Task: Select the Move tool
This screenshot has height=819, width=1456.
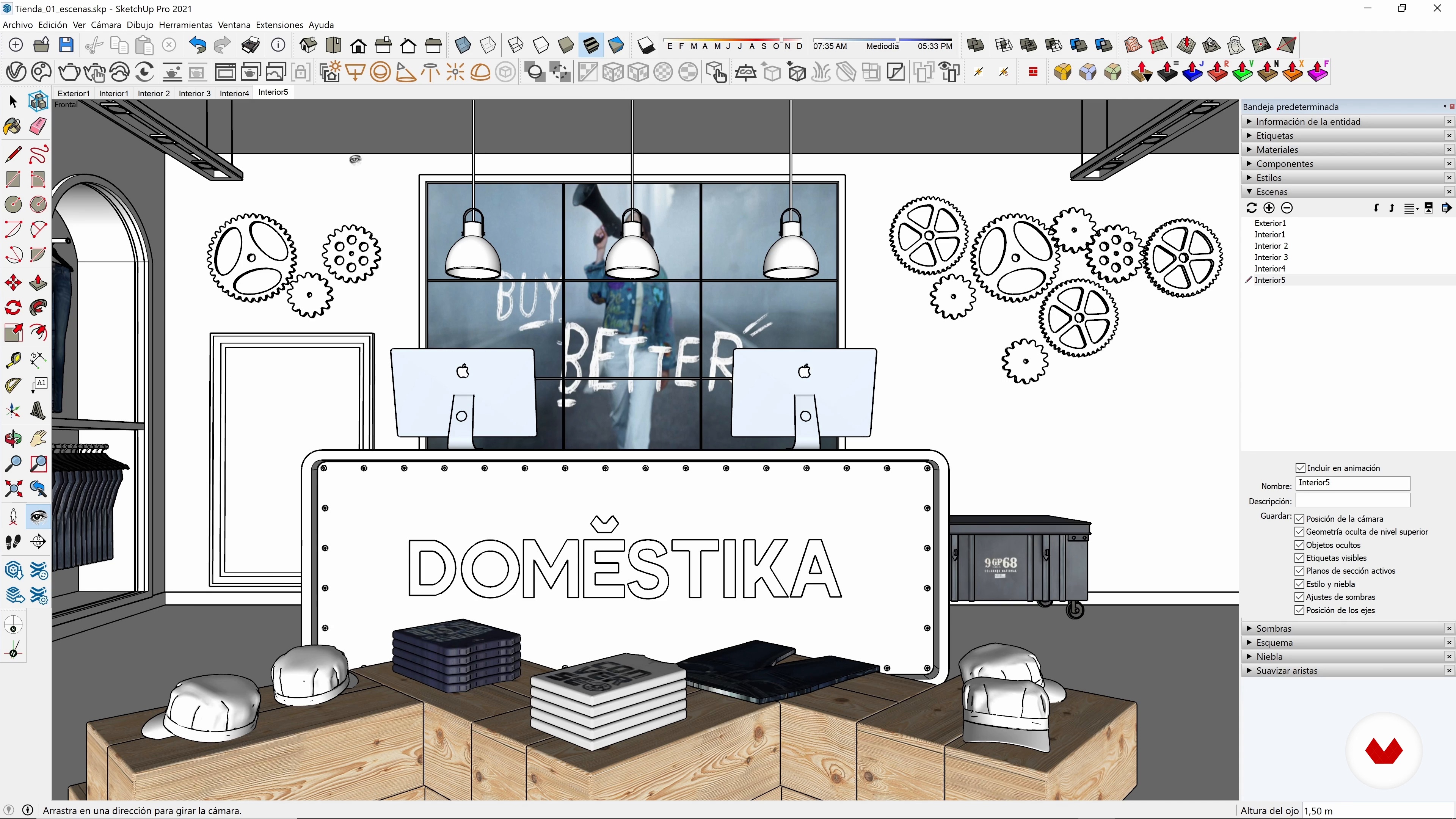Action: [x=14, y=282]
